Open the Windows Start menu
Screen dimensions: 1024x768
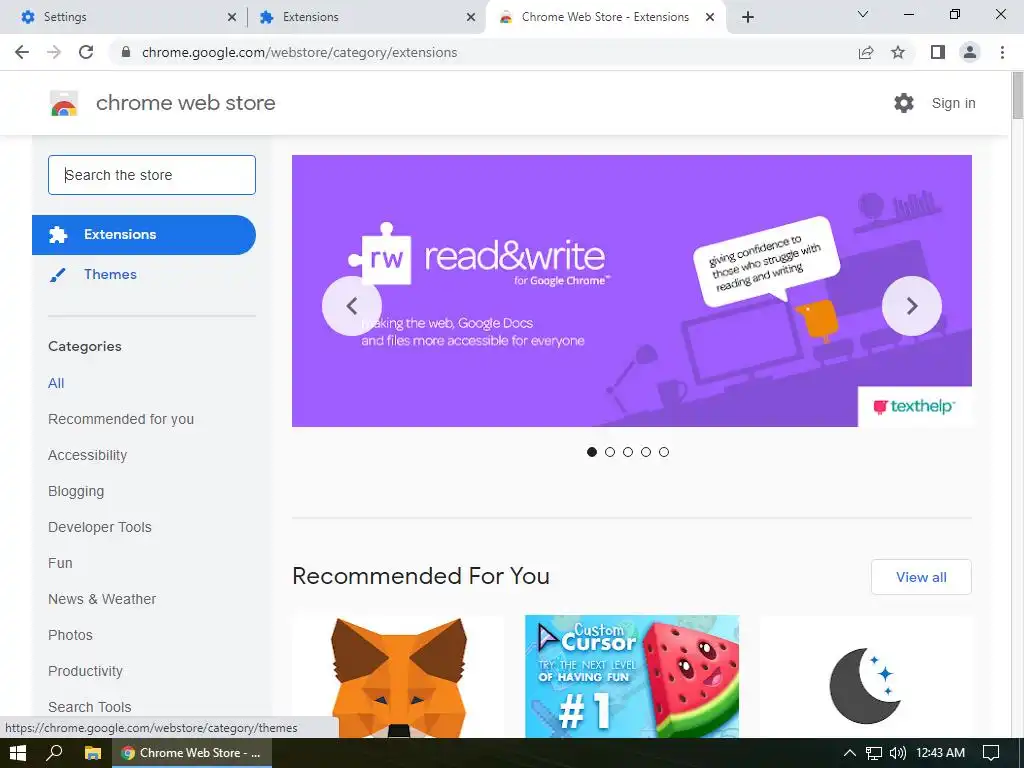coord(18,753)
